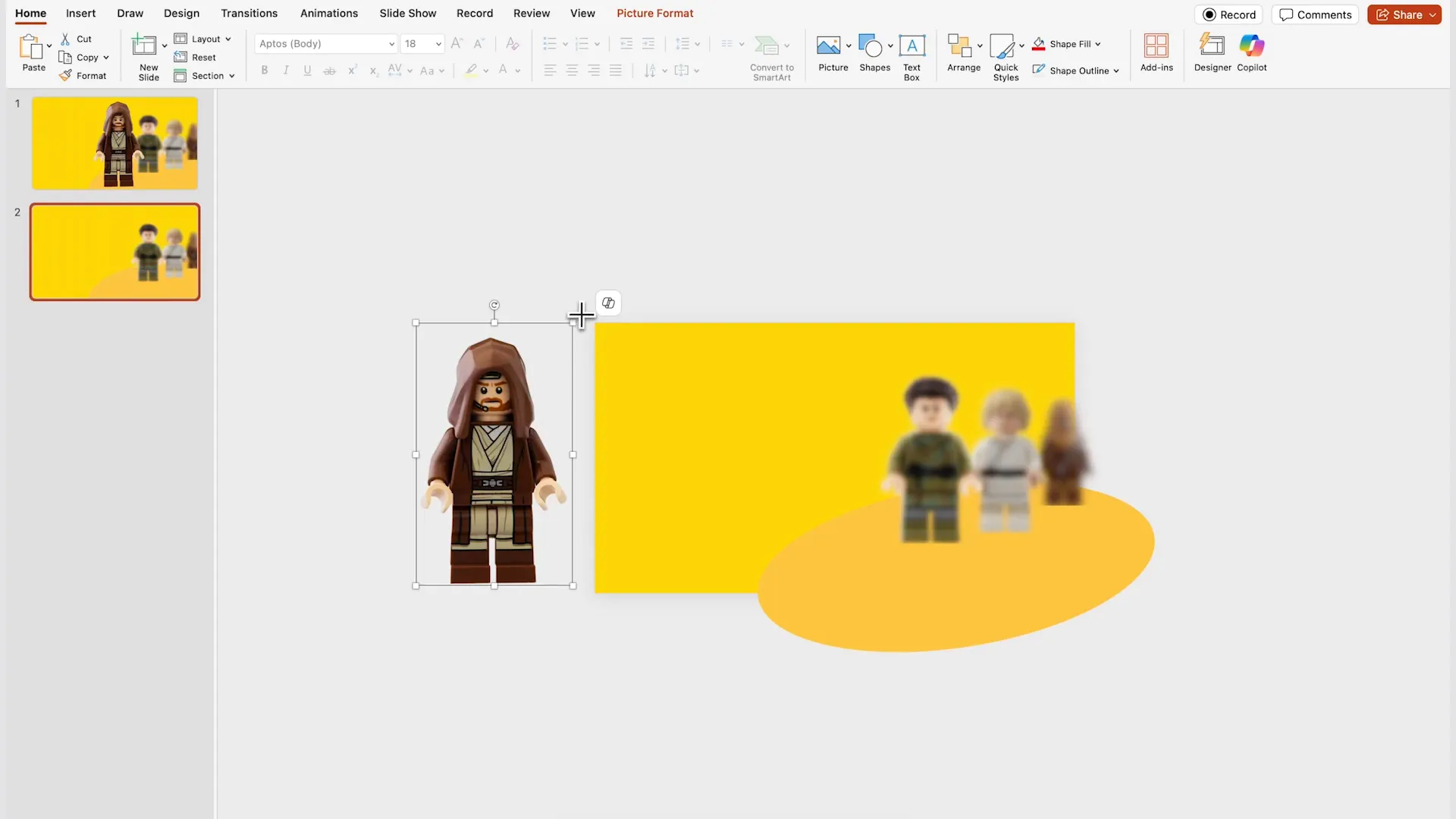Open the Animations tab
The image size is (1456, 819).
click(x=328, y=13)
